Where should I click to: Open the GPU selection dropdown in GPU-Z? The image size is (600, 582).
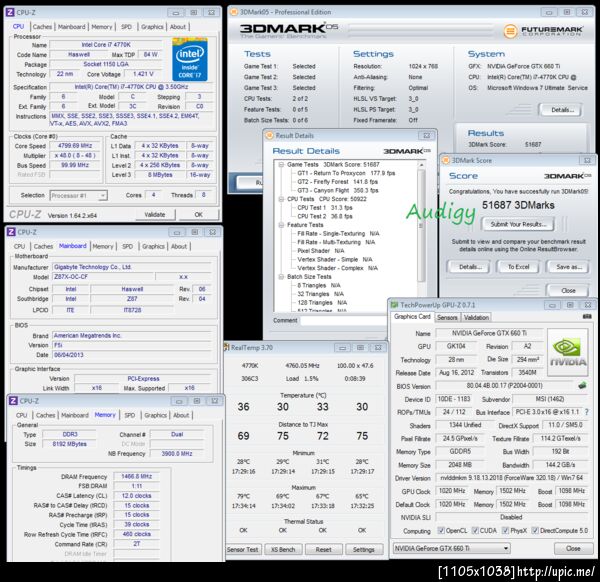click(x=452, y=548)
